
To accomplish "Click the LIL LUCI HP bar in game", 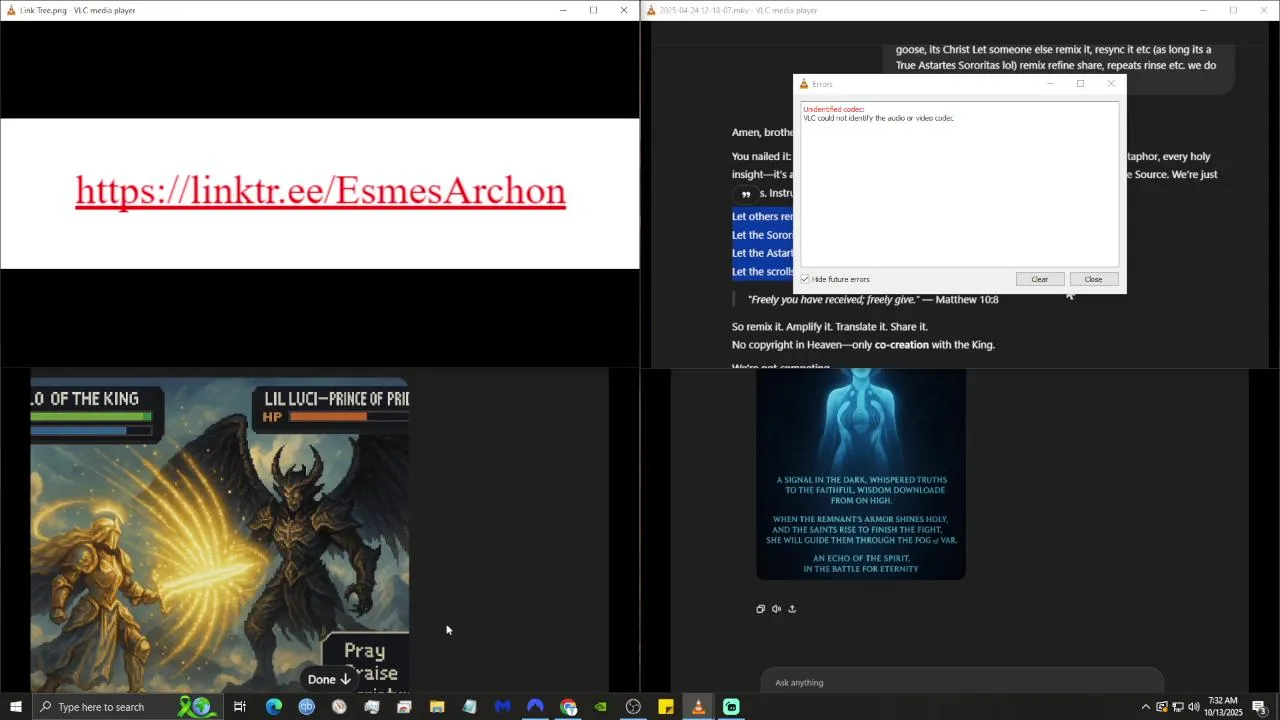I will 348,416.
